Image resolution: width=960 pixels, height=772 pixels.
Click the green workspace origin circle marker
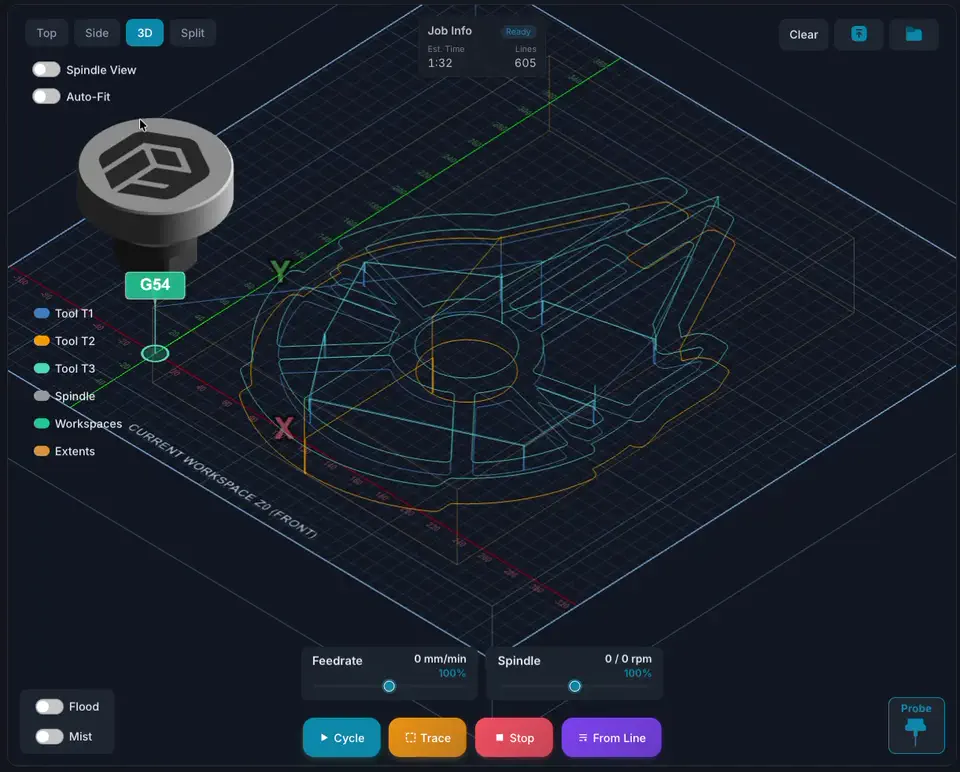click(x=155, y=353)
